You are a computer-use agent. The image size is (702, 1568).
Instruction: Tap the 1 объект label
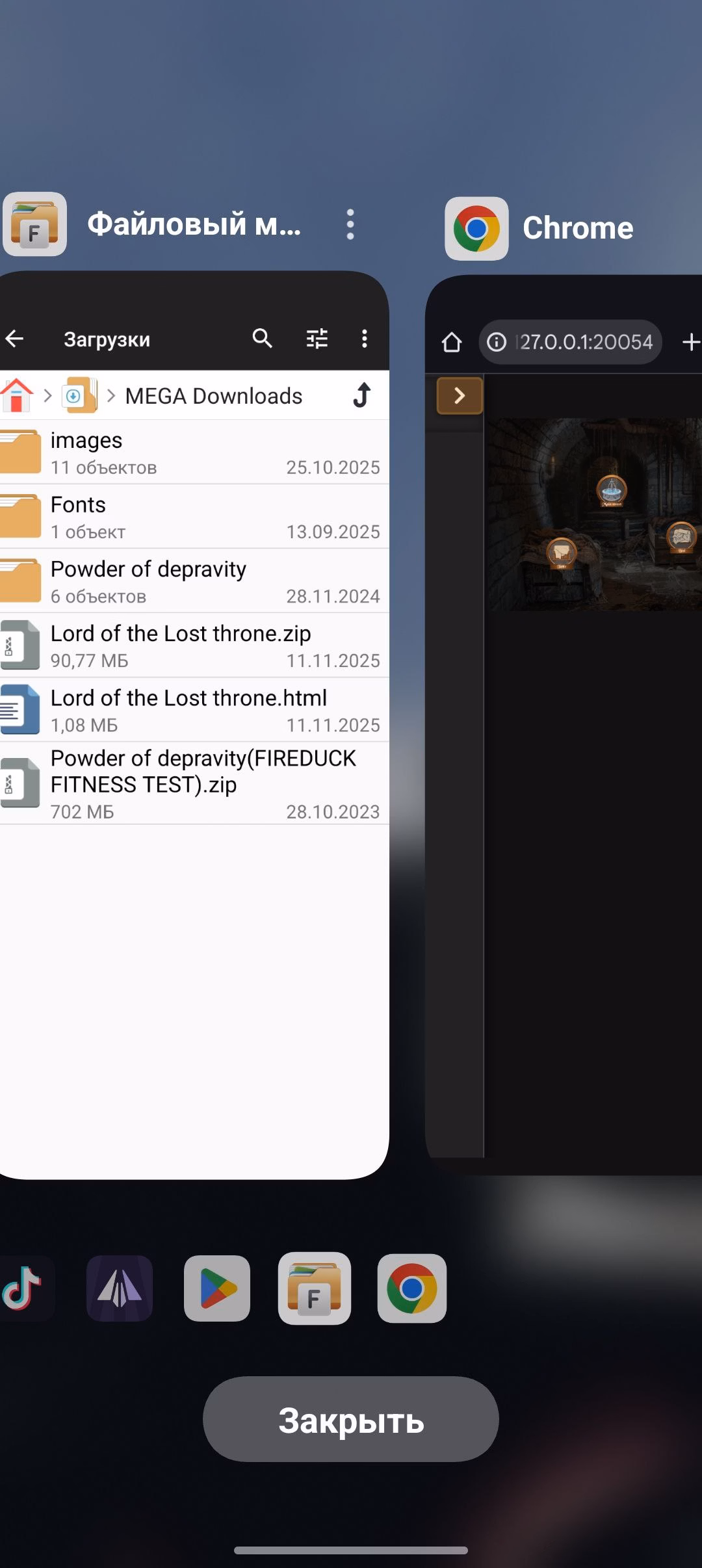click(x=88, y=532)
